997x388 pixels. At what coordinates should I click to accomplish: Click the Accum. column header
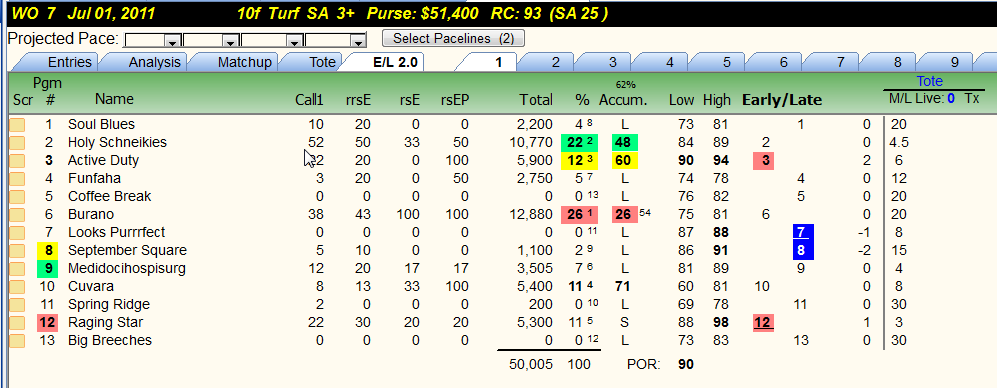[x=622, y=100]
